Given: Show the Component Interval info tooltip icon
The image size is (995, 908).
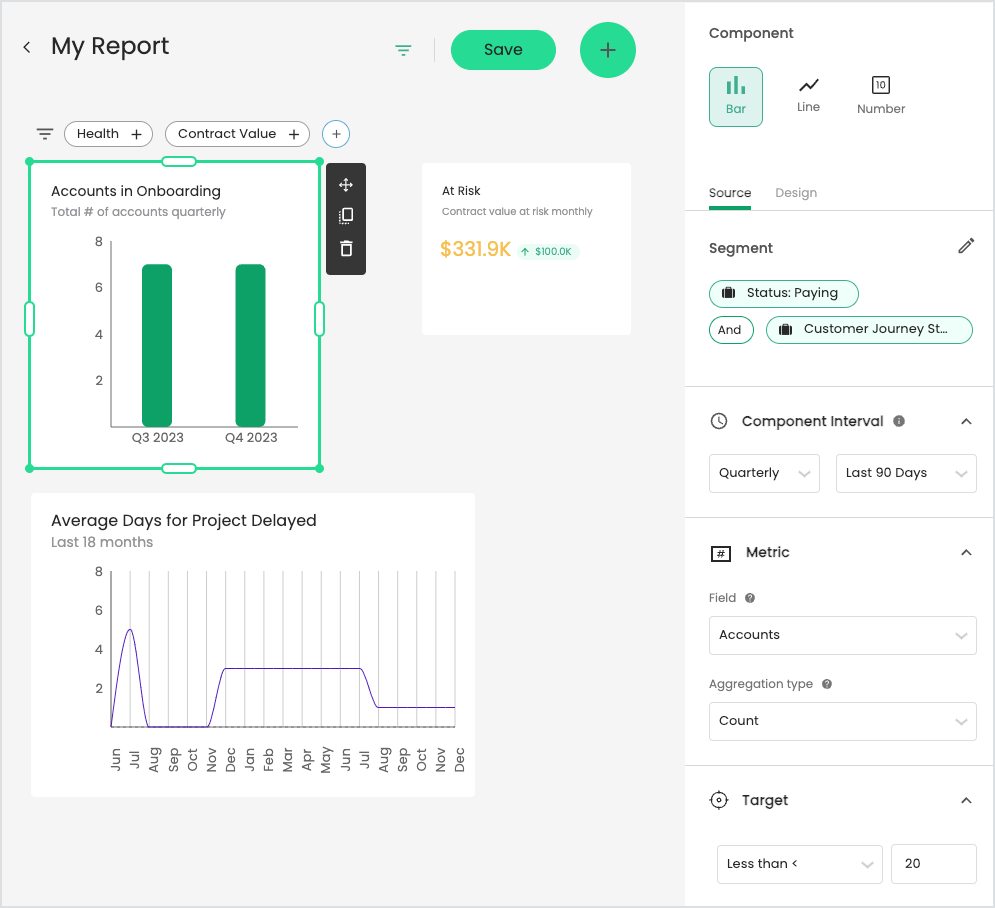Looking at the screenshot, I should pos(899,421).
